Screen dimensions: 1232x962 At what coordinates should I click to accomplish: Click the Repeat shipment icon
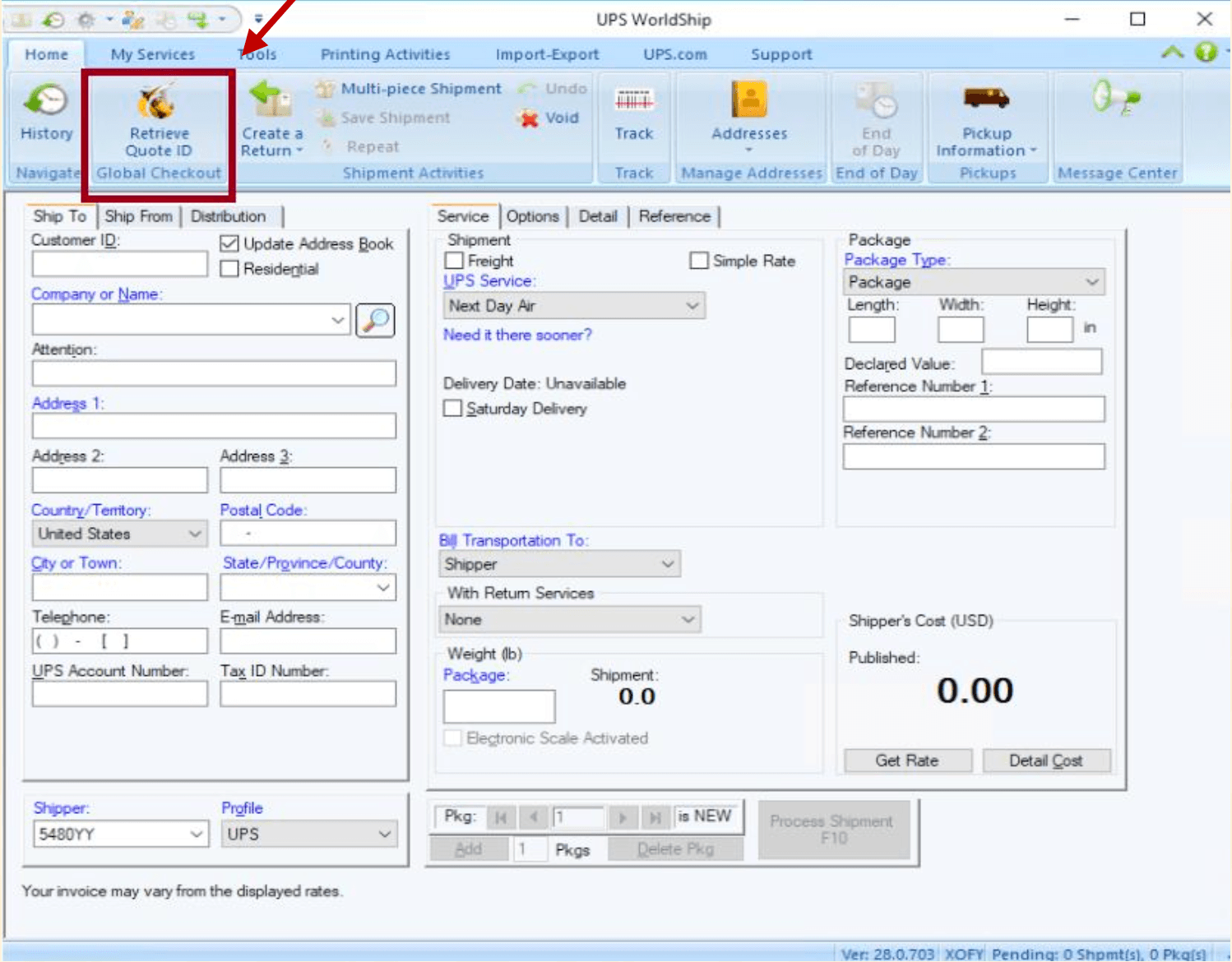pos(328,146)
